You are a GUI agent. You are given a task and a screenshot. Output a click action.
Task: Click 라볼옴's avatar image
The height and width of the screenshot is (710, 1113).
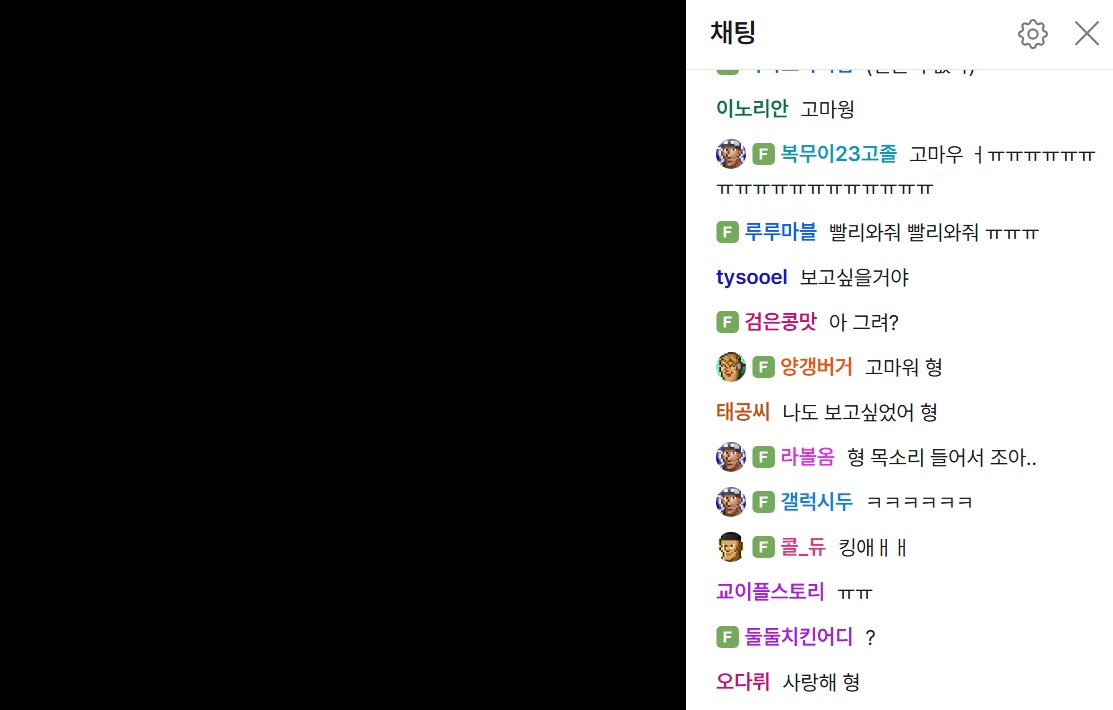tap(730, 457)
